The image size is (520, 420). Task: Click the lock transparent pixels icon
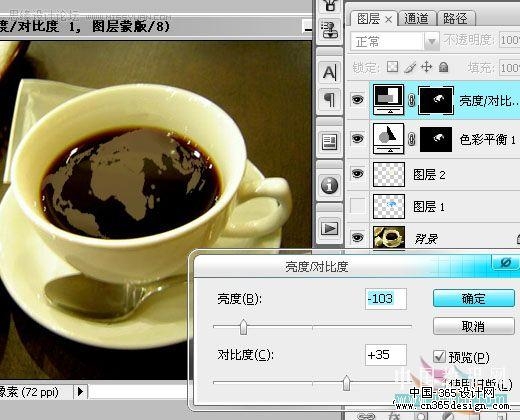pyautogui.click(x=392, y=67)
